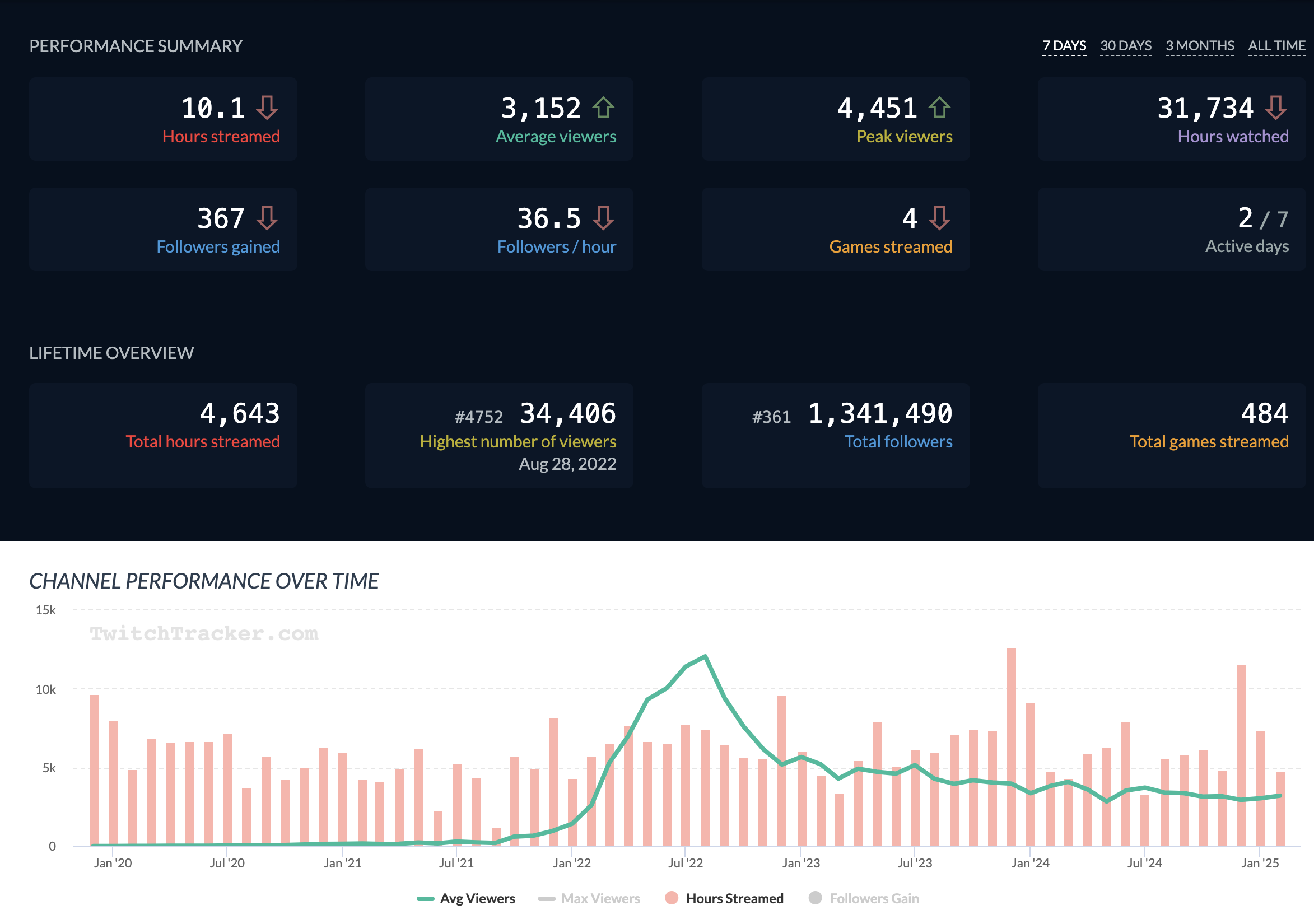Image resolution: width=1314 pixels, height=924 pixels.
Task: Click the Avg Viewers line peak
Action: point(705,656)
